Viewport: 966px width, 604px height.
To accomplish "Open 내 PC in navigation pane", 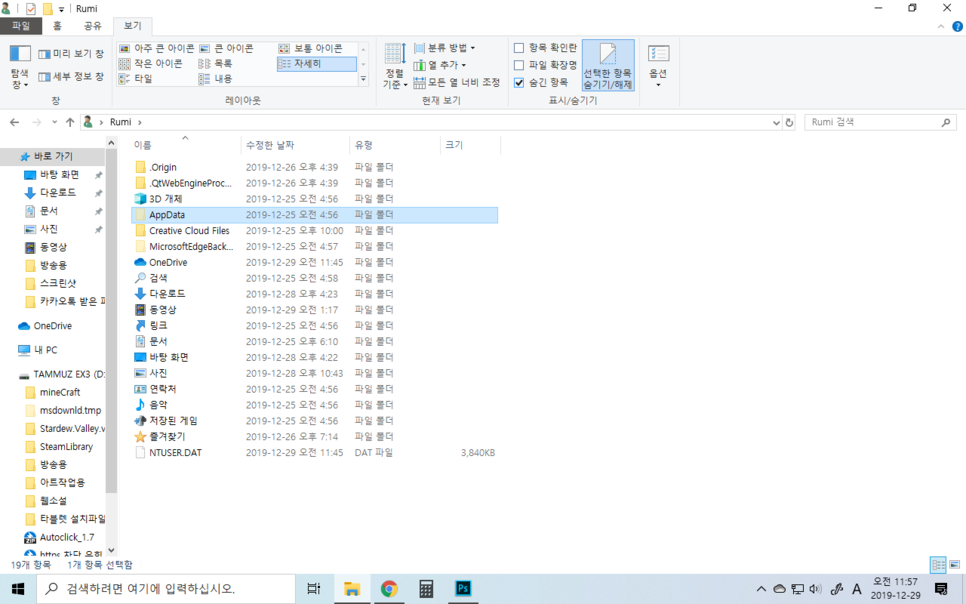I will pos(46,350).
